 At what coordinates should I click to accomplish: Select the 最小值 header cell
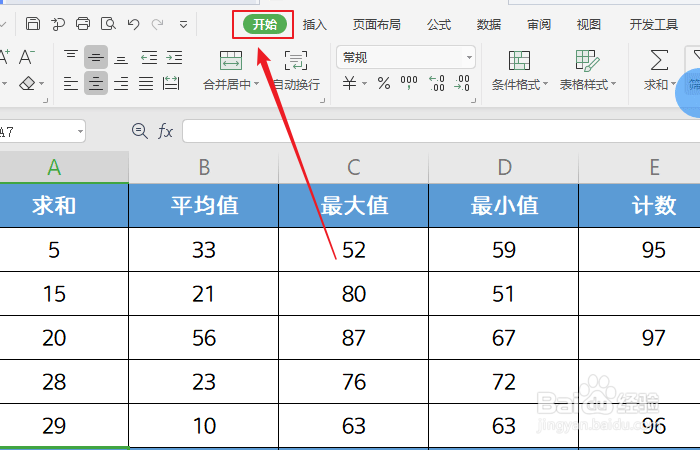[x=504, y=205]
